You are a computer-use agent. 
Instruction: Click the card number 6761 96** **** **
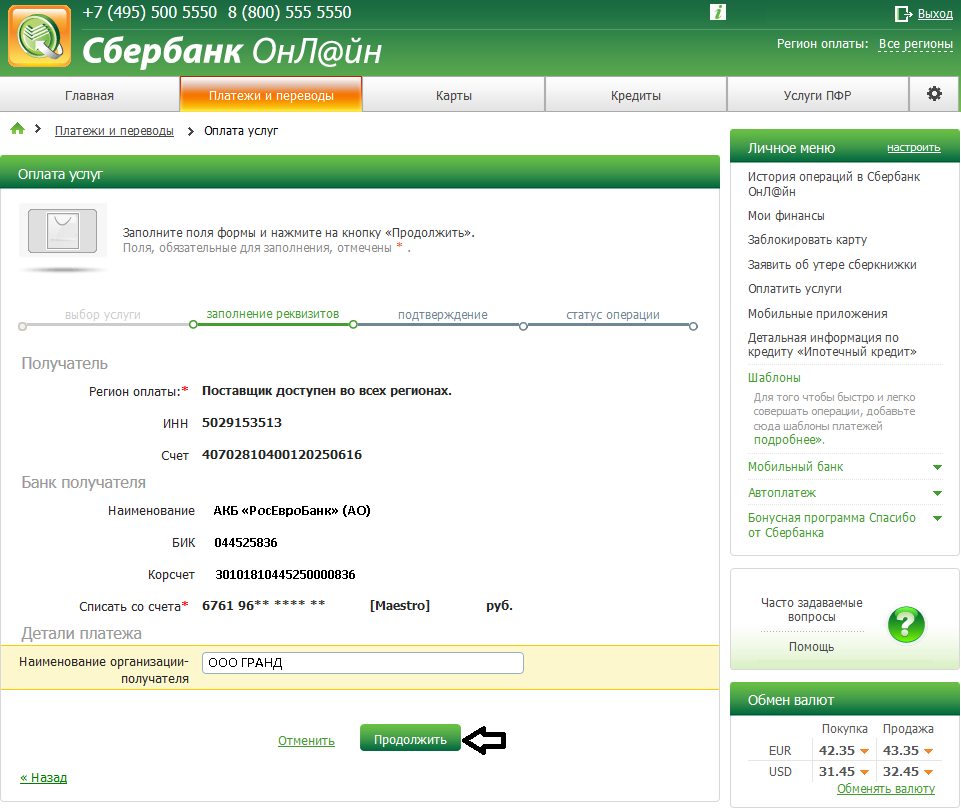click(264, 606)
